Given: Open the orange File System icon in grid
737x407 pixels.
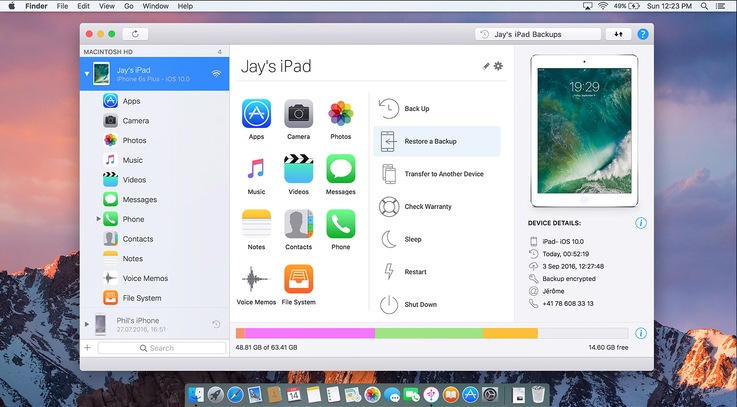Looking at the screenshot, I should click(x=298, y=279).
